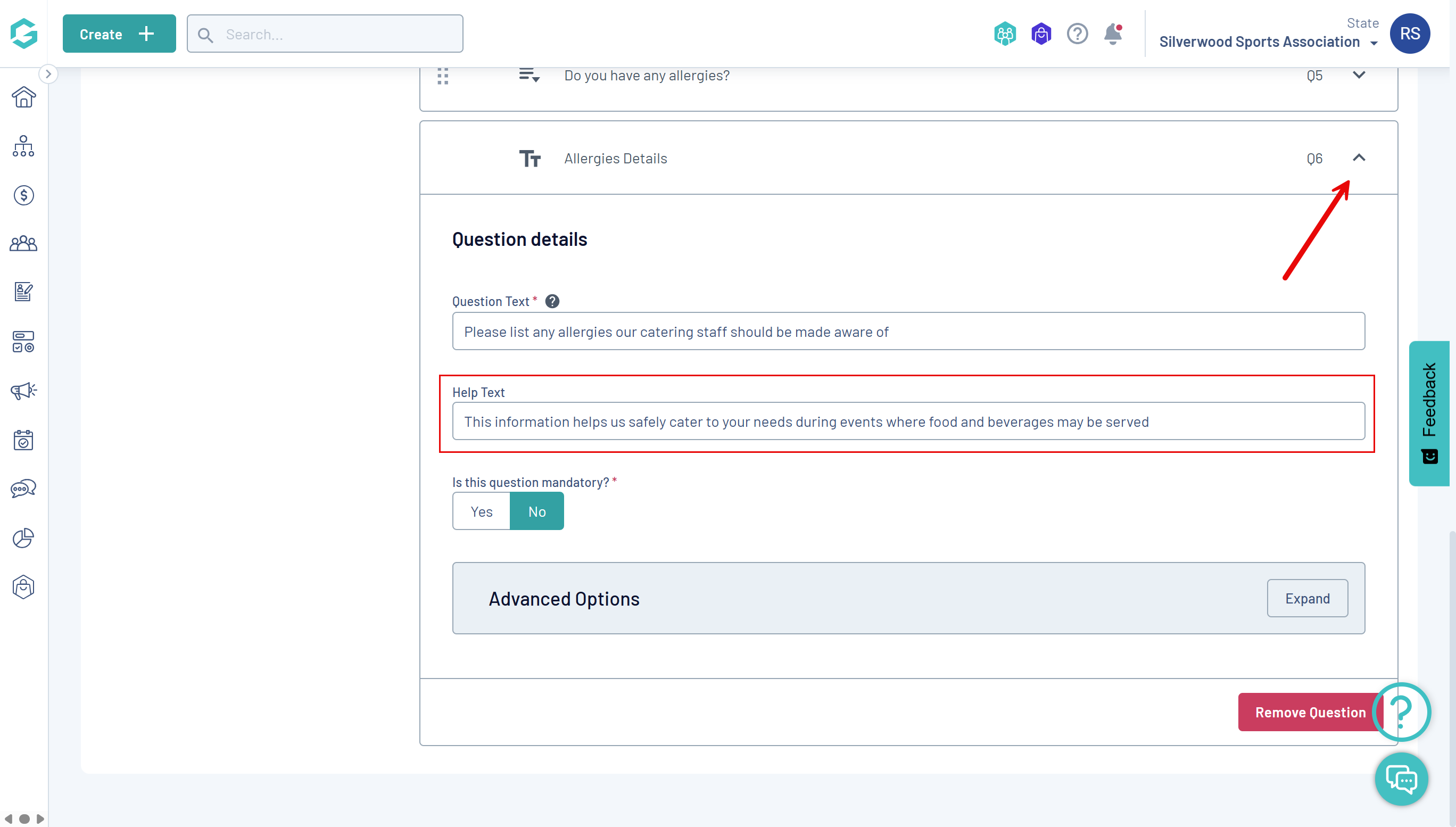Open the organisation hierarchy sidebar icon
The image size is (1456, 827).
[23, 146]
